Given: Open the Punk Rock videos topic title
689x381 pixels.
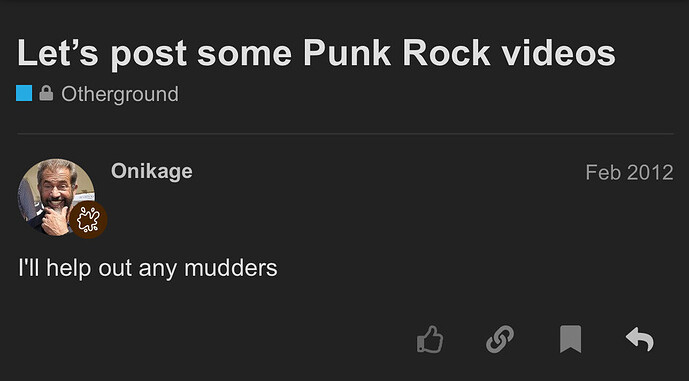Looking at the screenshot, I should 316,53.
